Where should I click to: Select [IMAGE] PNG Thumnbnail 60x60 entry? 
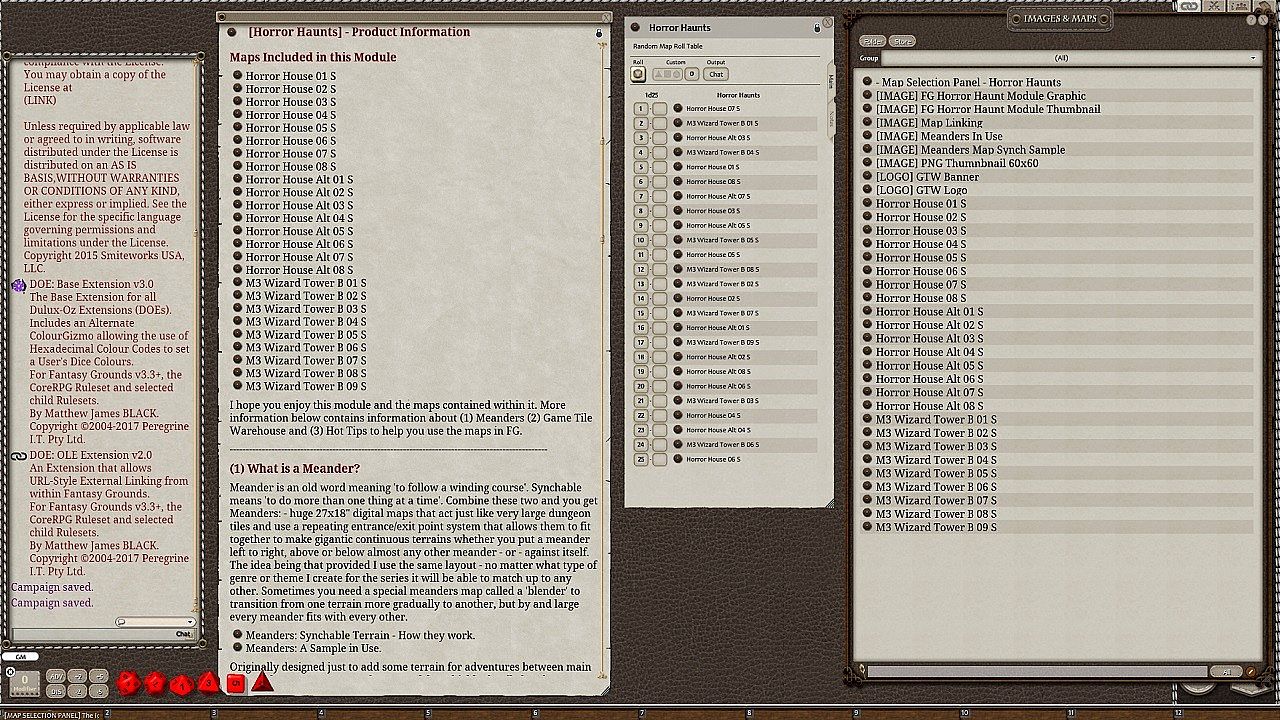(957, 163)
